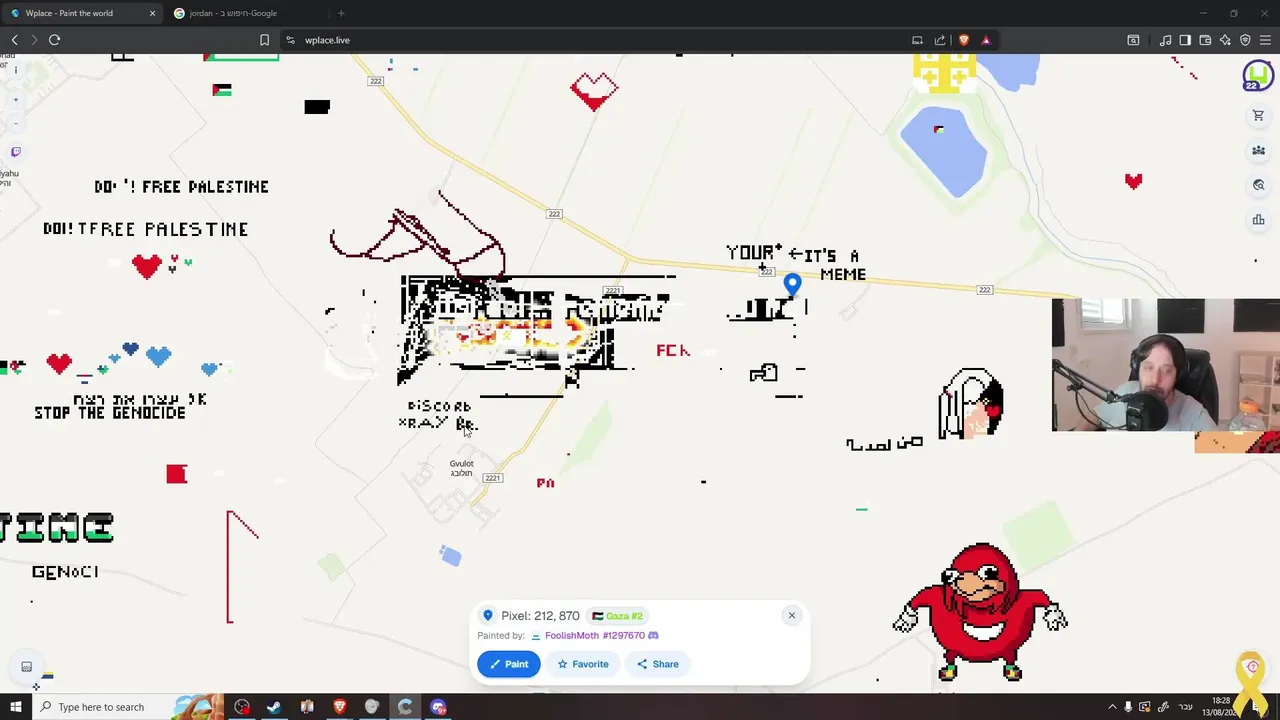
Task: Click the bottom-left map toggle icon
Action: (x=26, y=667)
